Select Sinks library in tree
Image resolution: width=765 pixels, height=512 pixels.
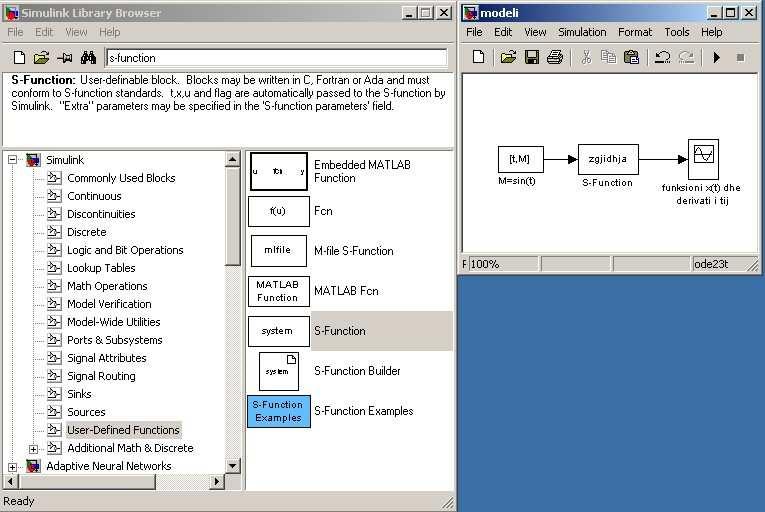pyautogui.click(x=79, y=394)
